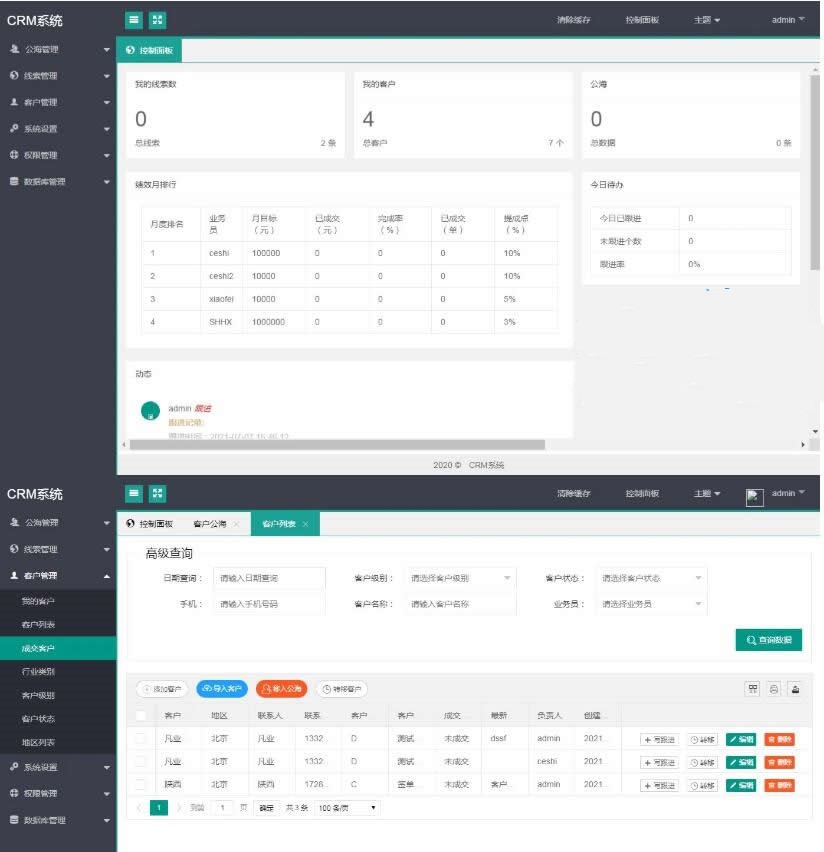Close the 客户公海 tab
Viewport: 824px width, 852px height.
tap(236, 524)
